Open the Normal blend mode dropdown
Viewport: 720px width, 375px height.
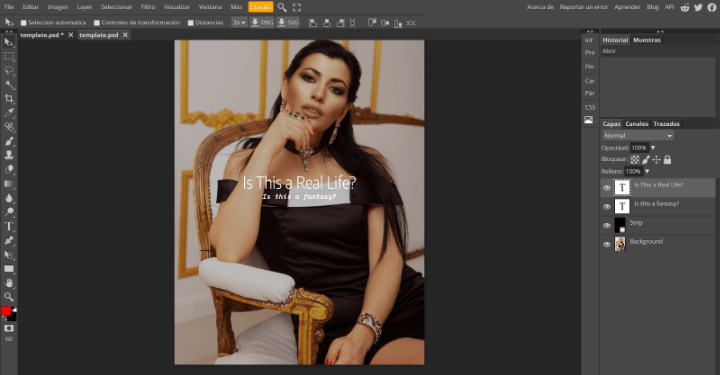638,136
